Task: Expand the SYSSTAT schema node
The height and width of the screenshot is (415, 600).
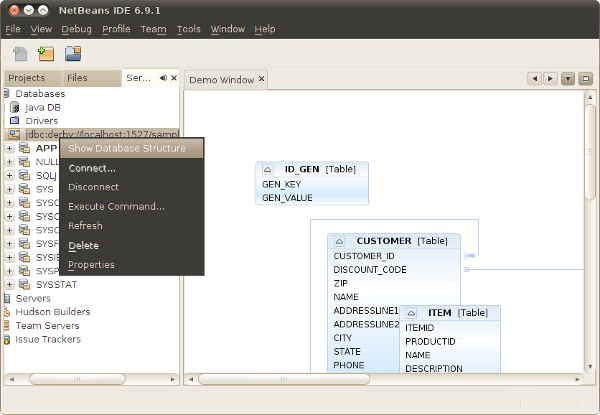Action: (x=9, y=284)
